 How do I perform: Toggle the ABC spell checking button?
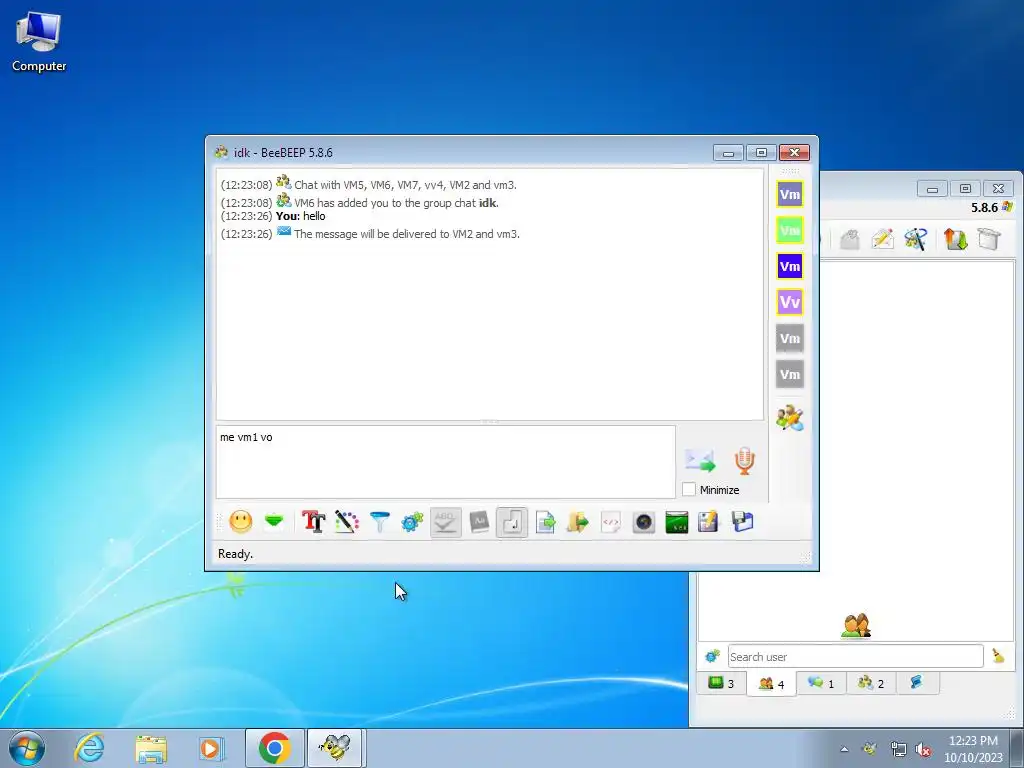pos(445,522)
